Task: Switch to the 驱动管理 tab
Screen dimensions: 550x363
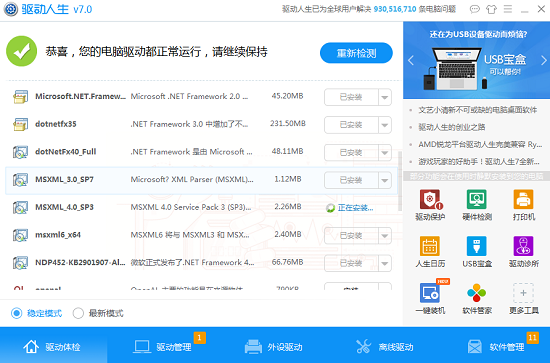Action: click(x=162, y=347)
